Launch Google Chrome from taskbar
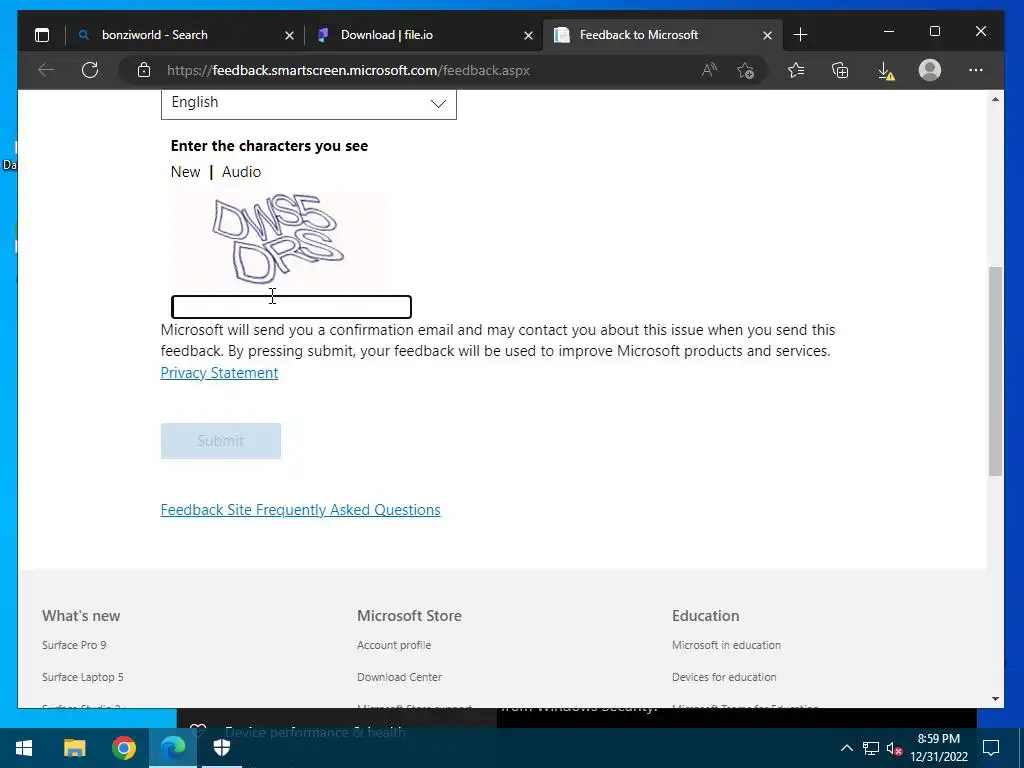 tap(123, 748)
